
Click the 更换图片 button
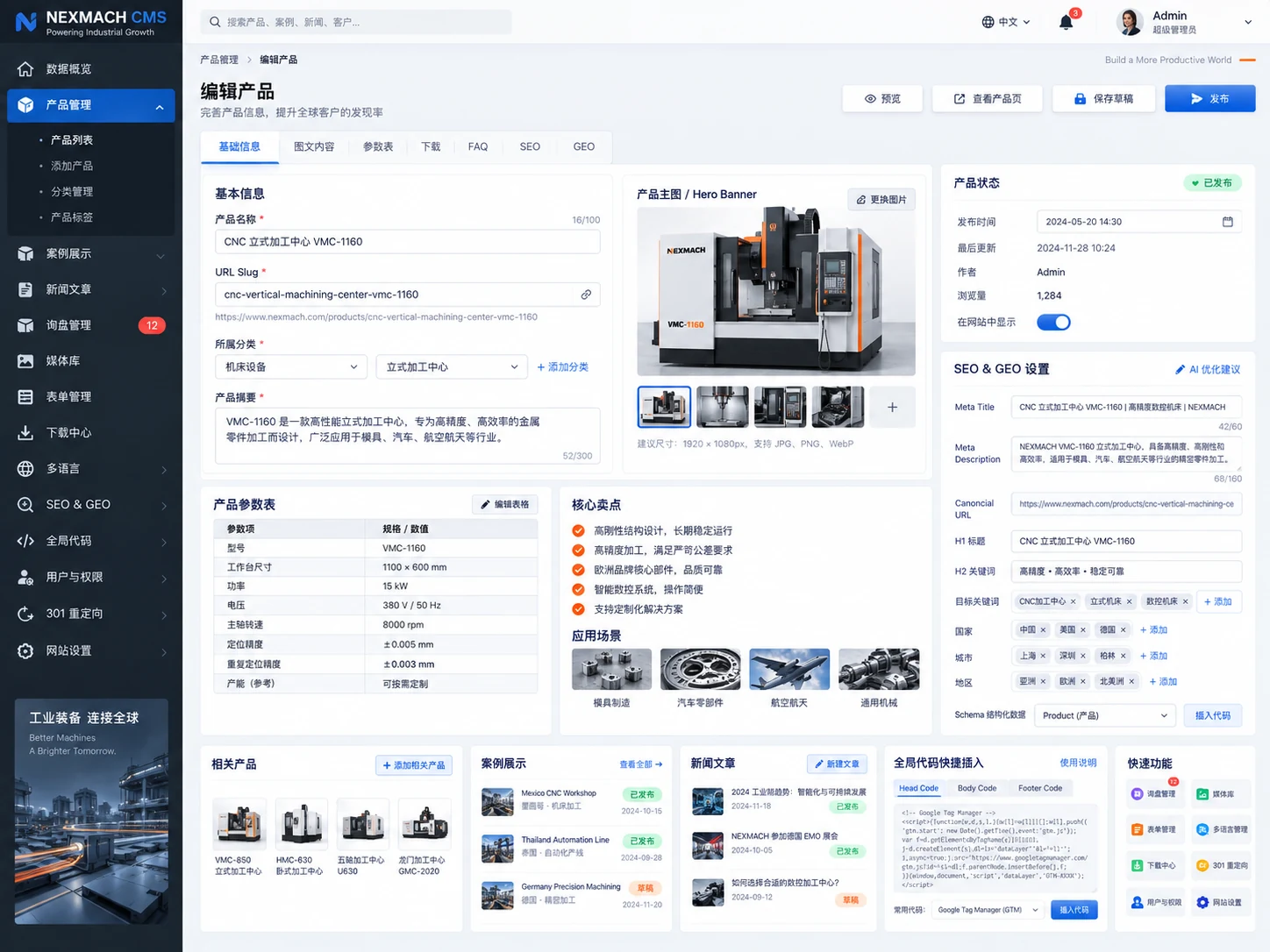coord(881,200)
